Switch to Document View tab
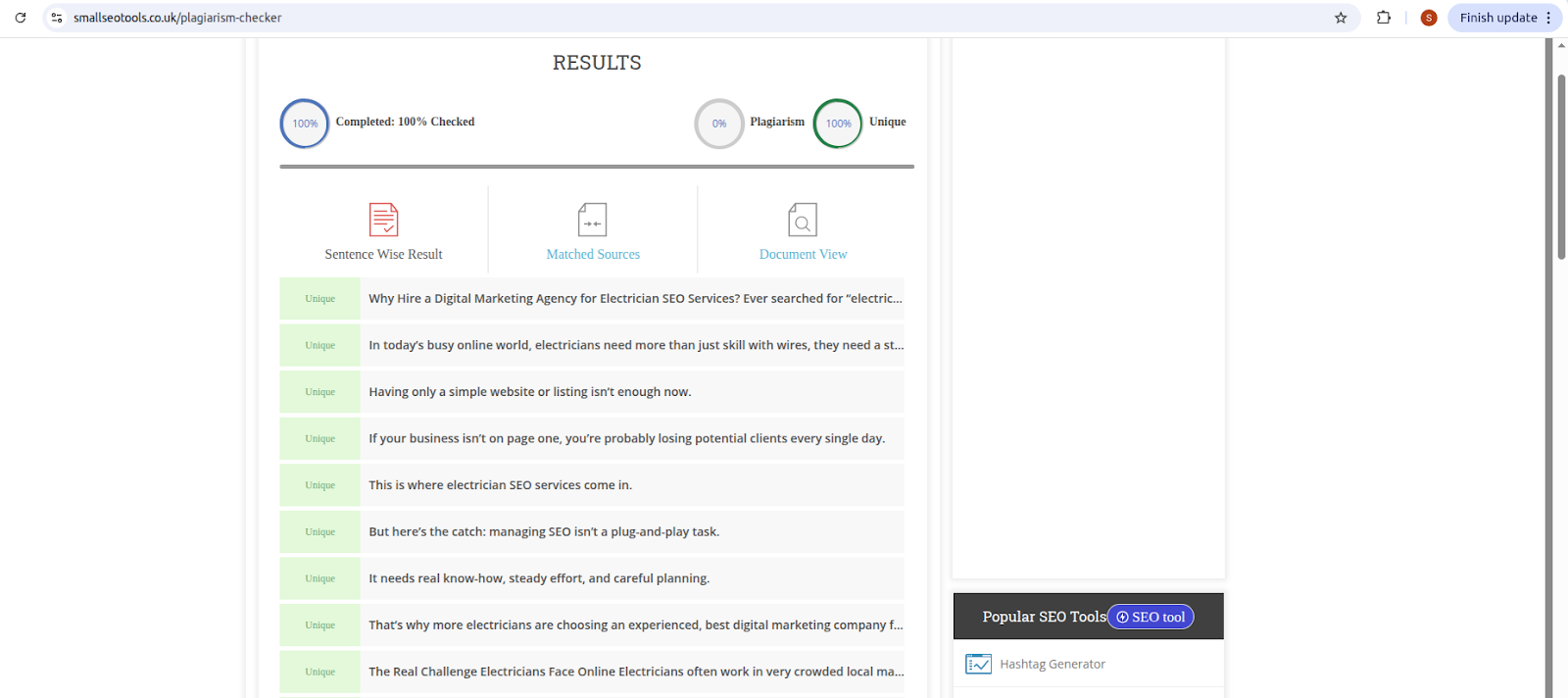Image resolution: width=1568 pixels, height=698 pixels. pos(803,254)
